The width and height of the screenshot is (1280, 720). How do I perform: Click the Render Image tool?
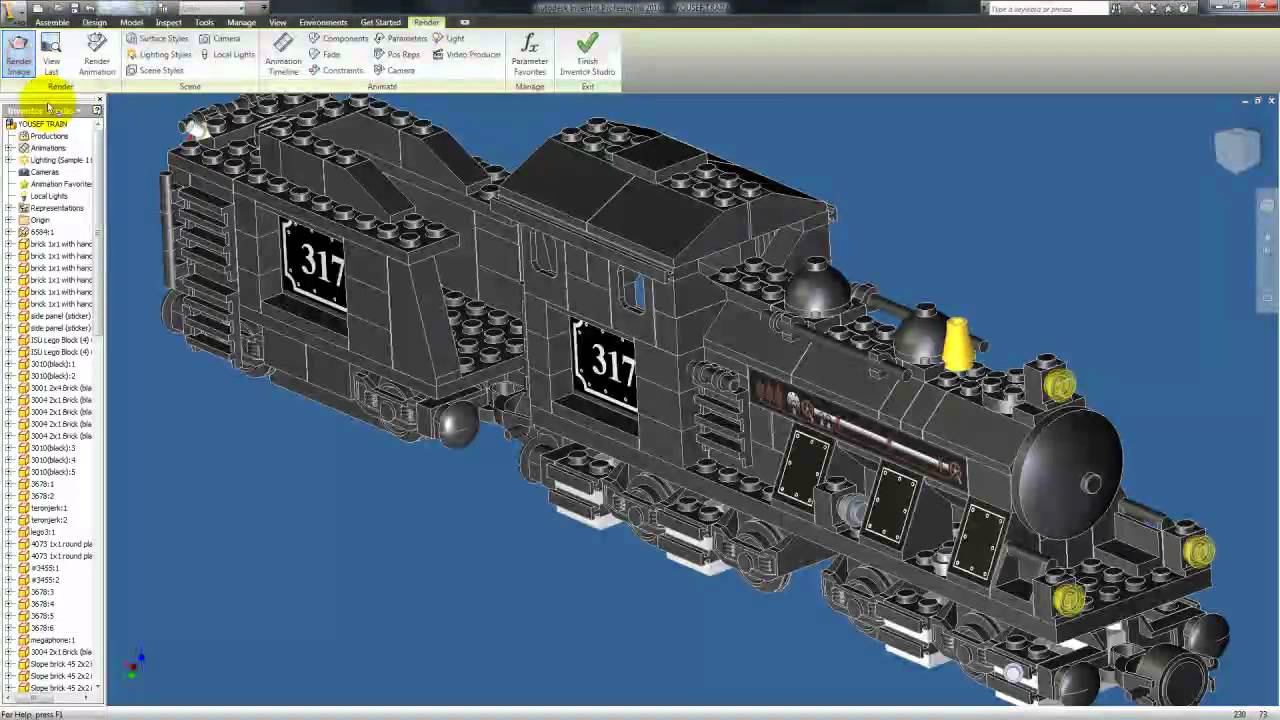(19, 55)
